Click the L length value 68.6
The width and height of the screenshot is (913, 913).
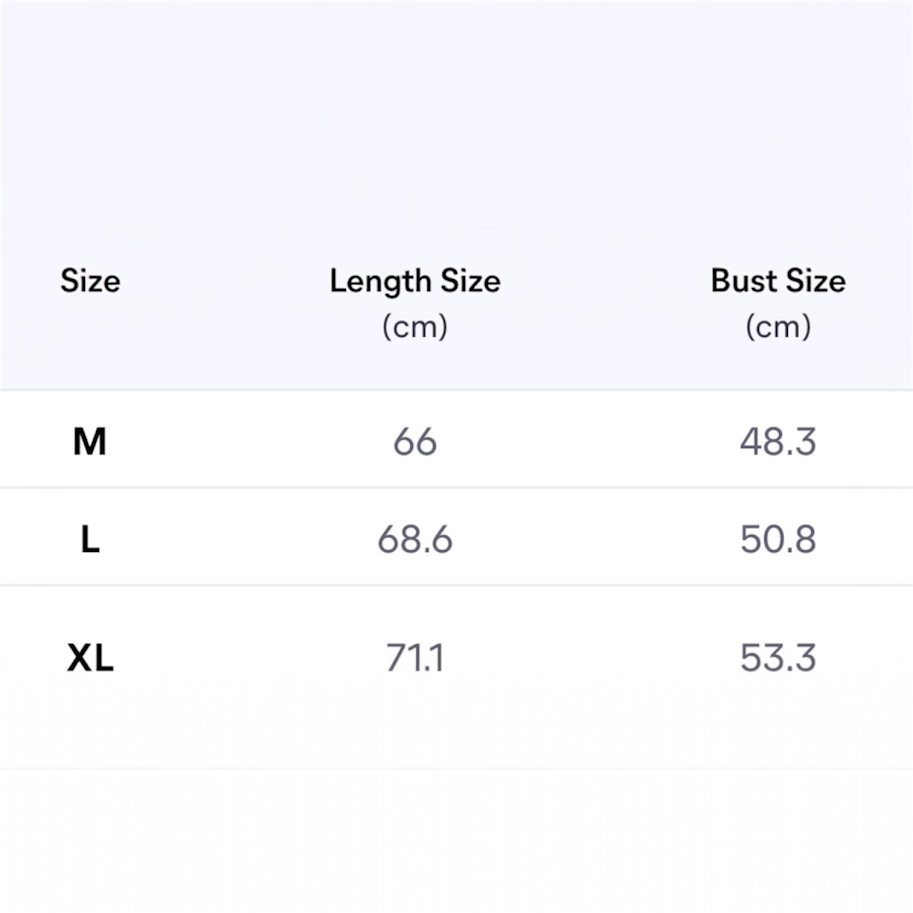415,540
